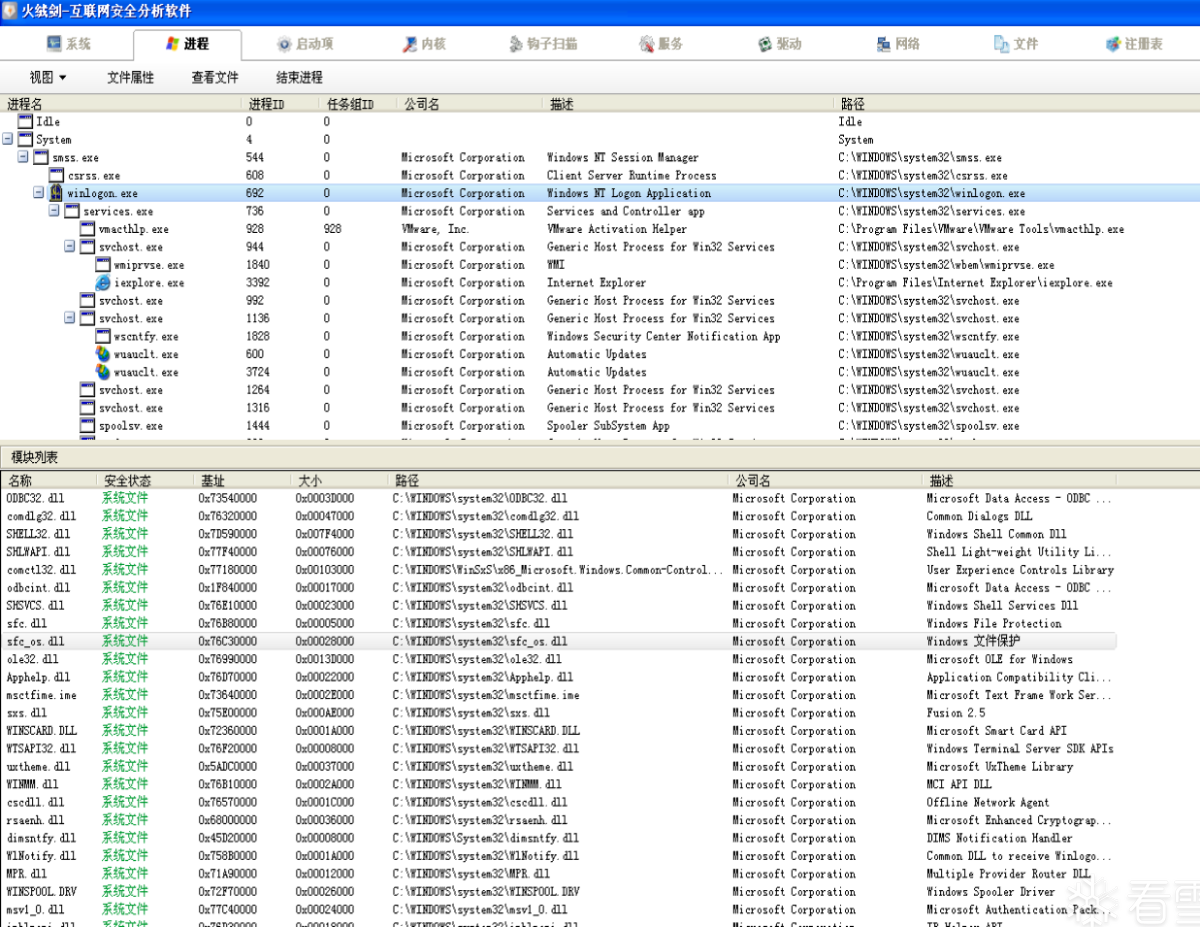
Task: Select the WINSPOOL.DRV module row
Action: (x=559, y=892)
